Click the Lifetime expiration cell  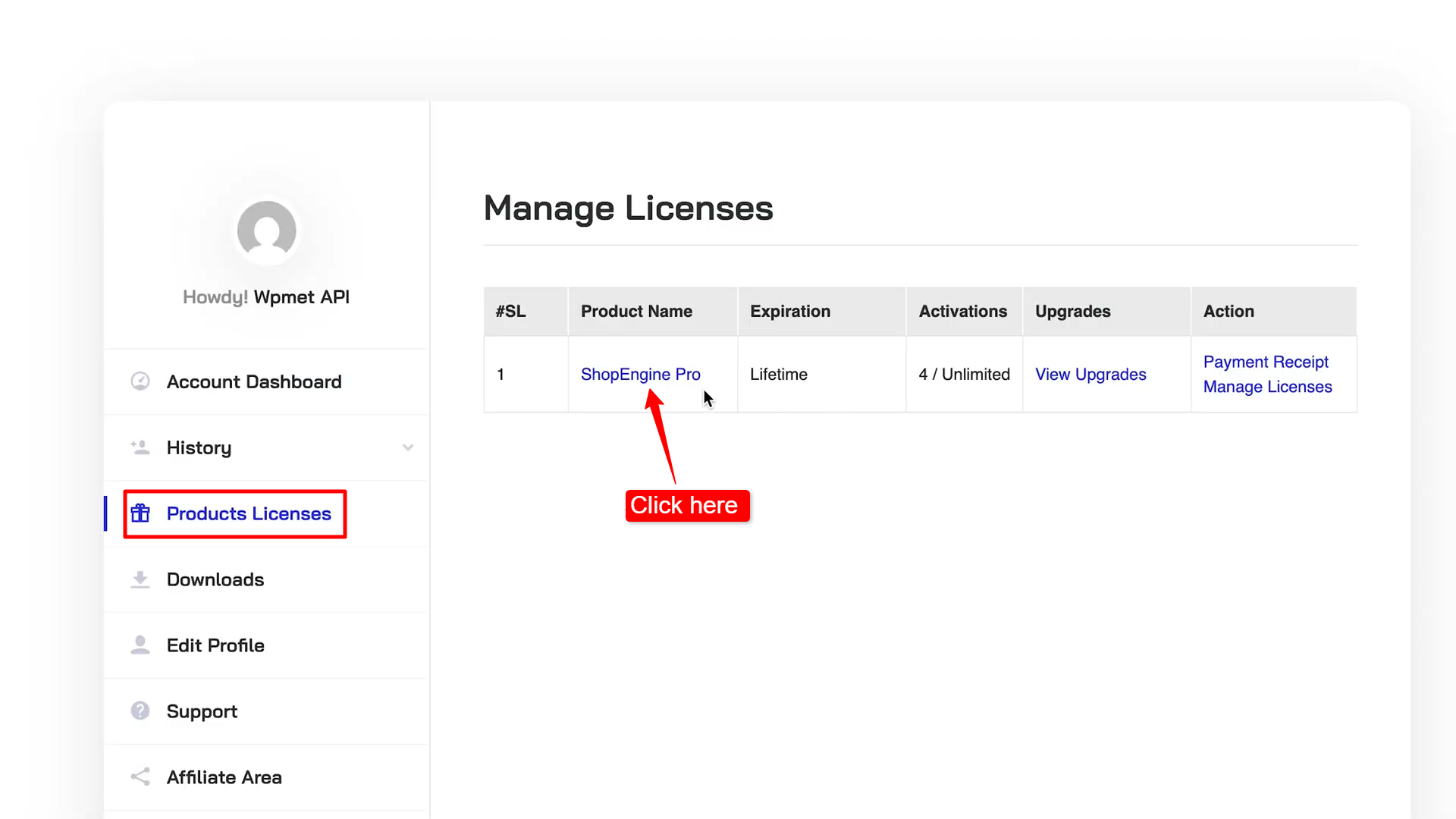click(x=822, y=375)
